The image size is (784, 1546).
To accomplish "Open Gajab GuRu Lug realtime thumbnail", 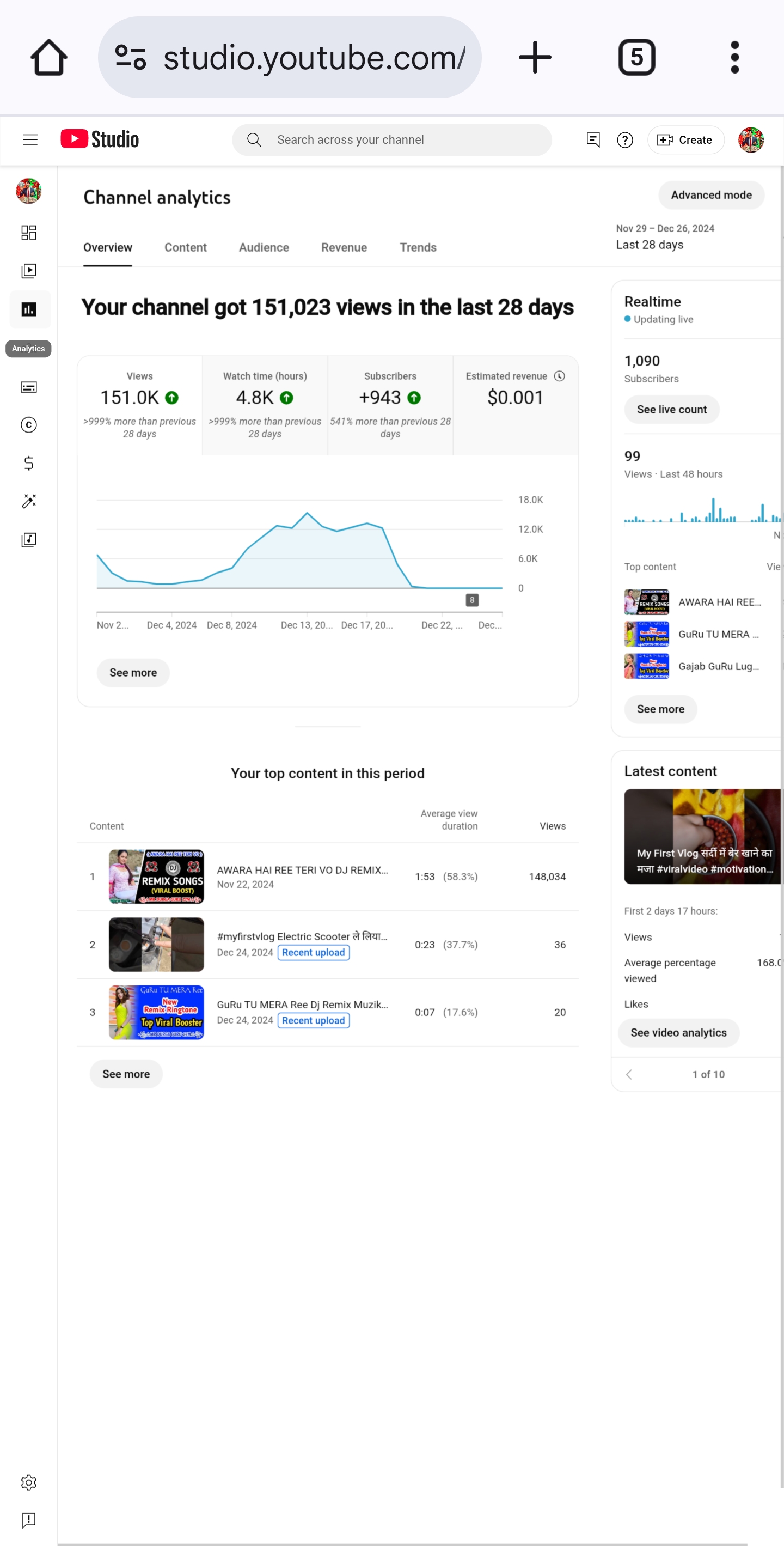I will pos(647,666).
